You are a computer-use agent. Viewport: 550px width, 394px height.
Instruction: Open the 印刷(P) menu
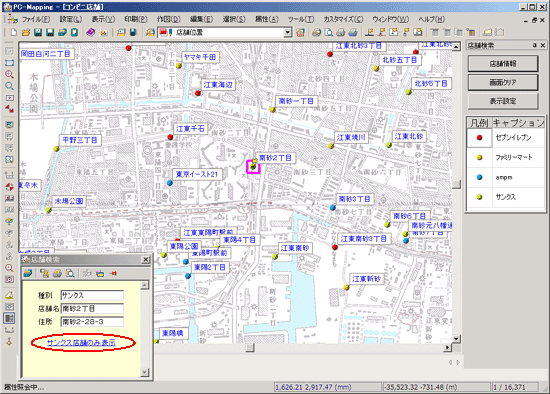[x=136, y=20]
